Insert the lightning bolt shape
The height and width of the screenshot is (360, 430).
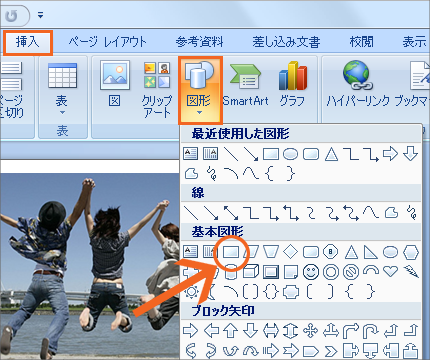coord(411,271)
